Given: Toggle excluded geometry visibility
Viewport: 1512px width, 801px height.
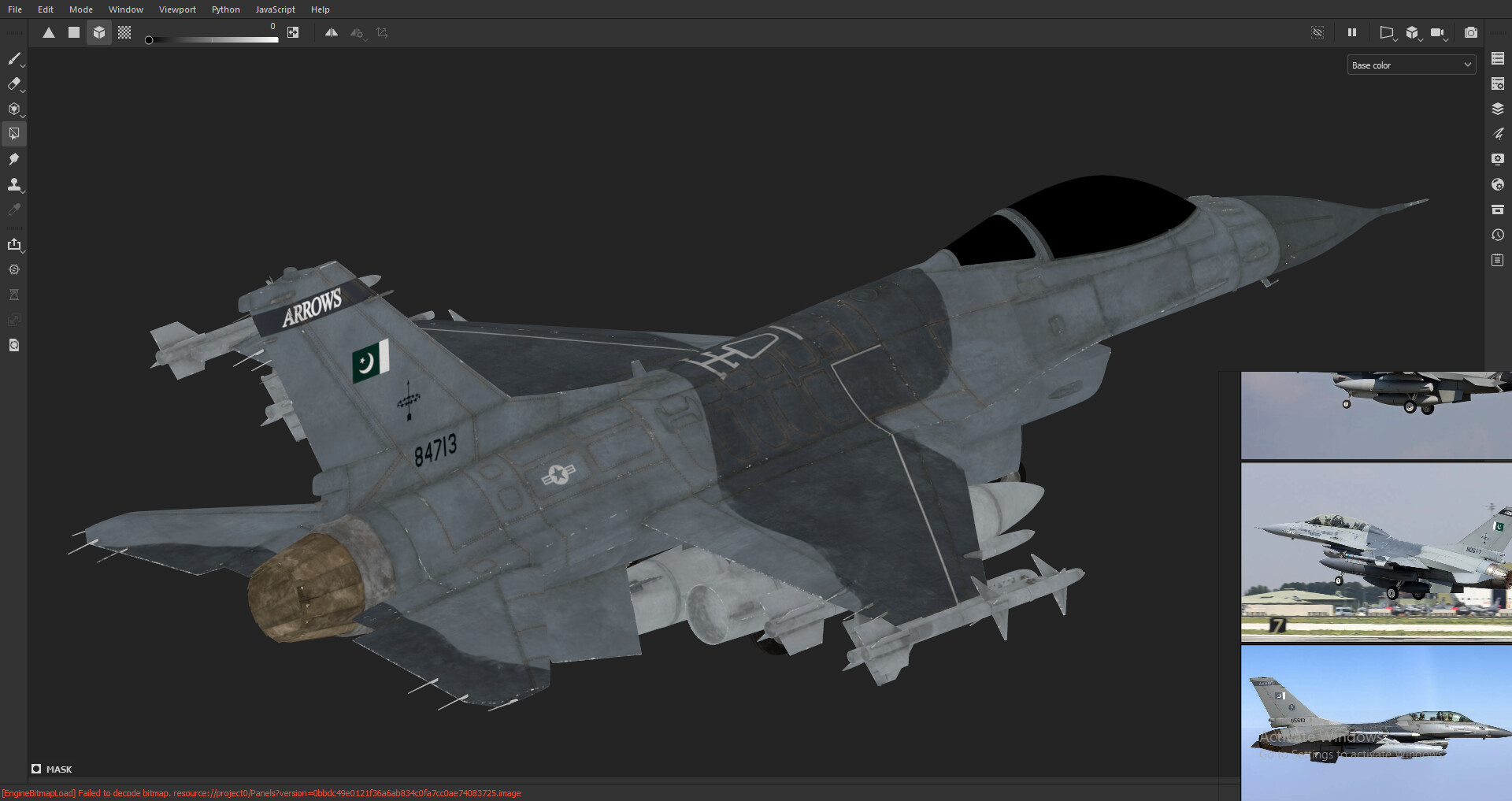Looking at the screenshot, I should (1317, 32).
